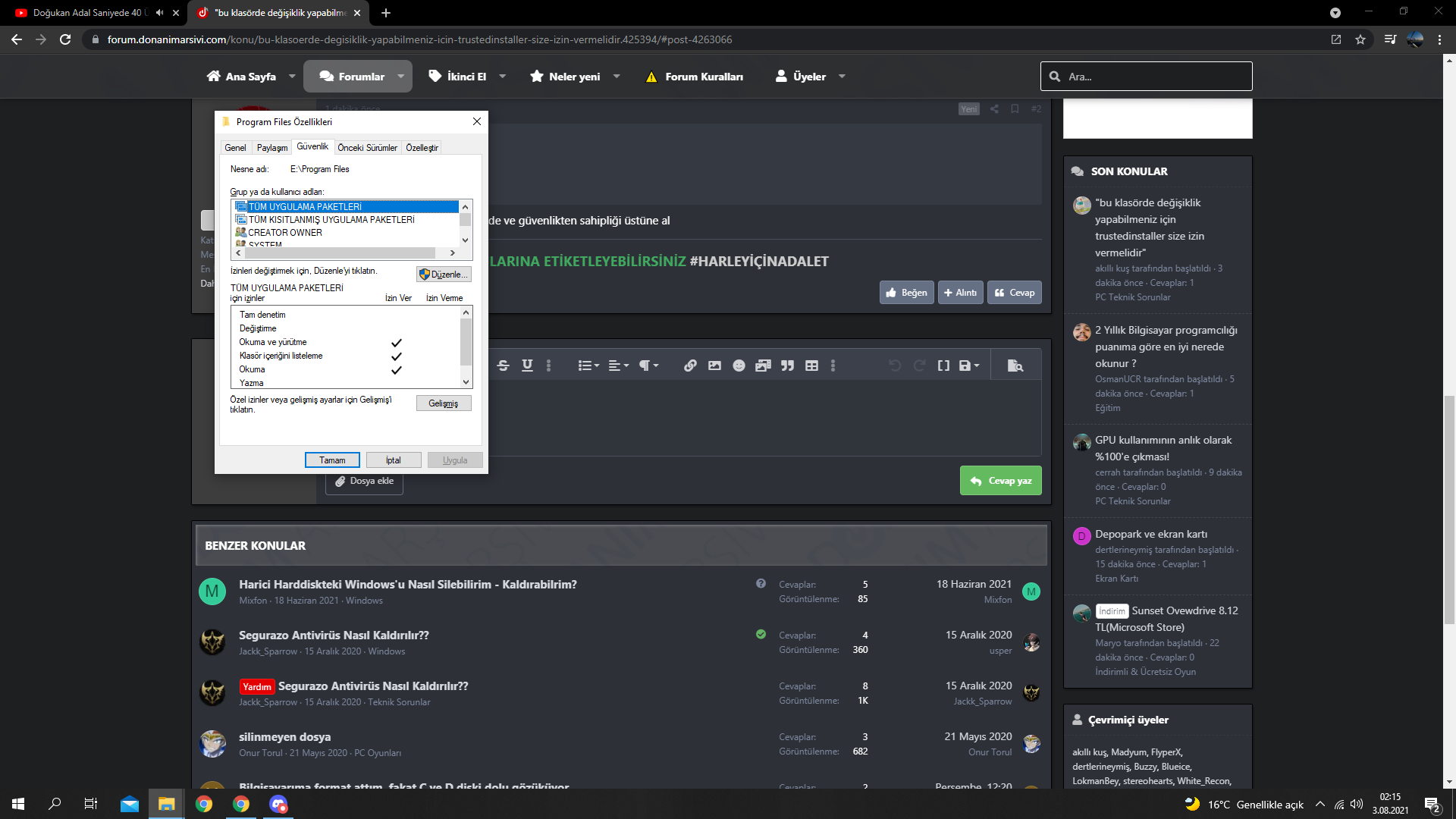The height and width of the screenshot is (819, 1456).
Task: Open the Forum Kuralları menu item
Action: tap(694, 77)
